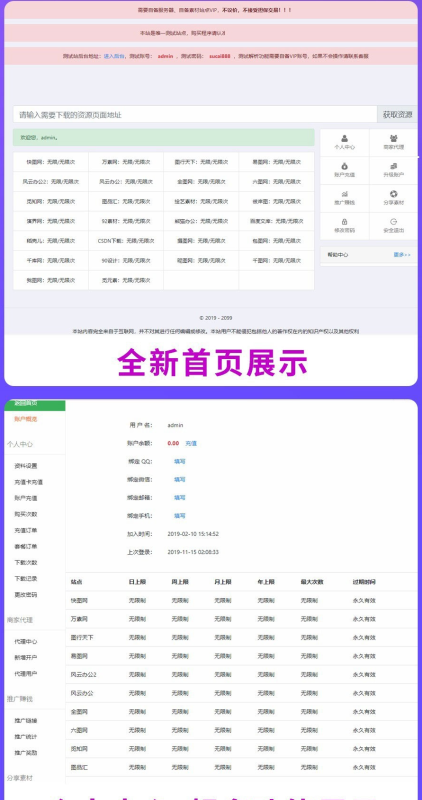The height and width of the screenshot is (800, 422).
Task: Open 购买次数 in the sidebar
Action: pyautogui.click(x=26, y=514)
